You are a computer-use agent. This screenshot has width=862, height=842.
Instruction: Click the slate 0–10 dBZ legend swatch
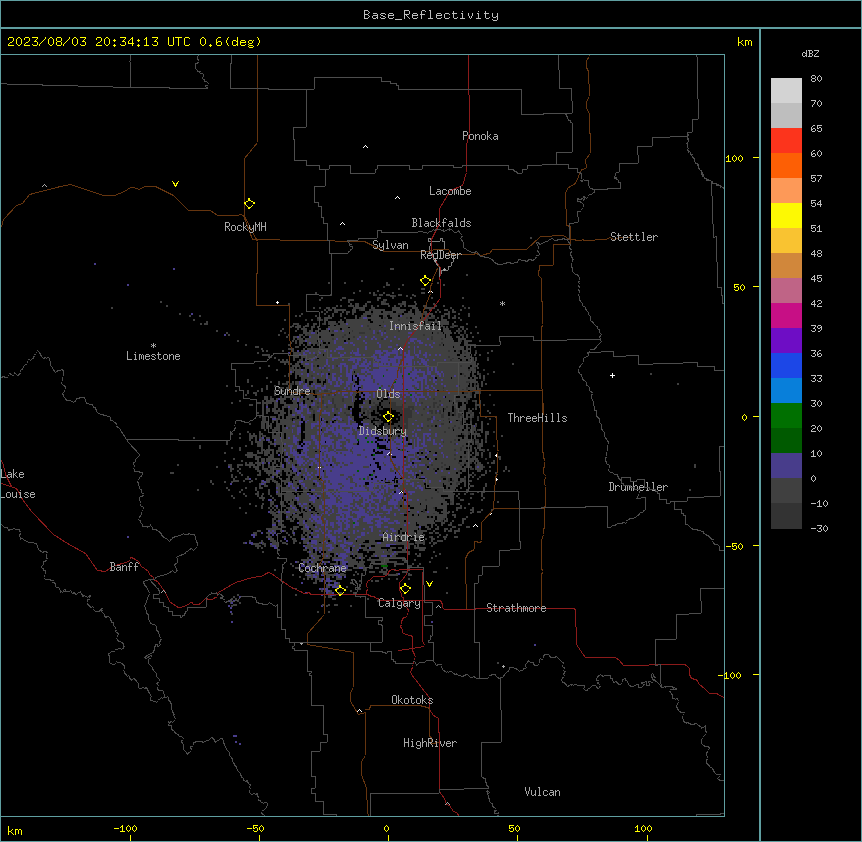pos(786,466)
